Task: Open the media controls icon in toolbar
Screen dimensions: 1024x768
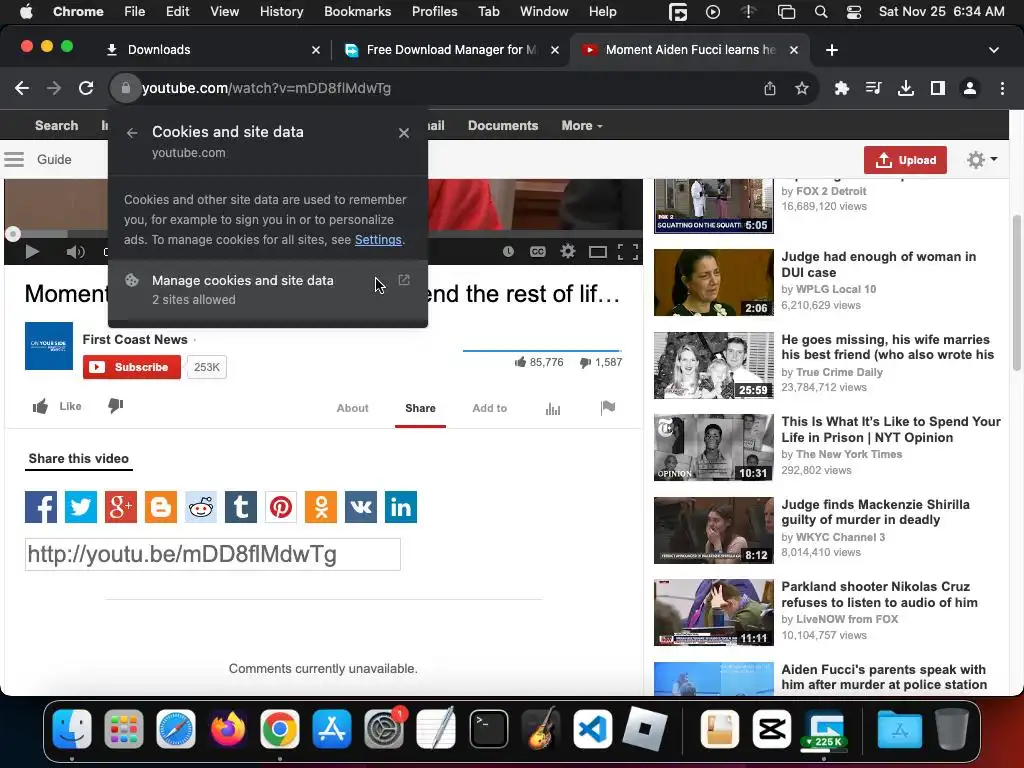Action: tap(874, 88)
